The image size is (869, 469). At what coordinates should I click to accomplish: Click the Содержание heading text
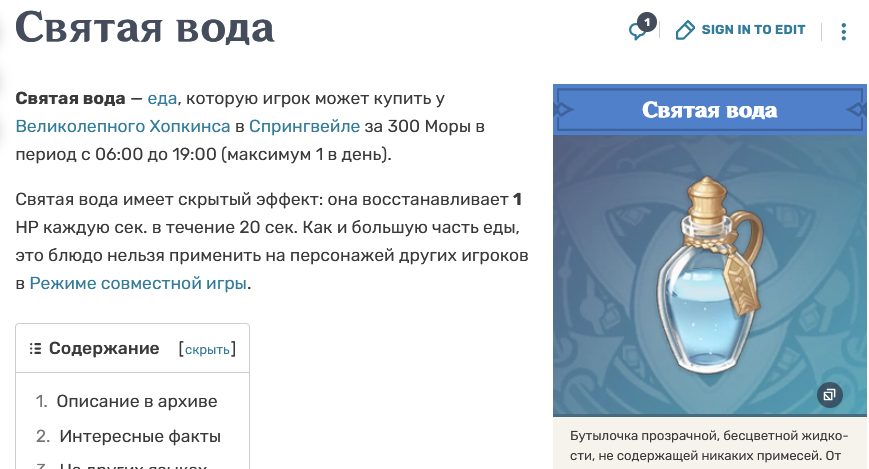104,348
